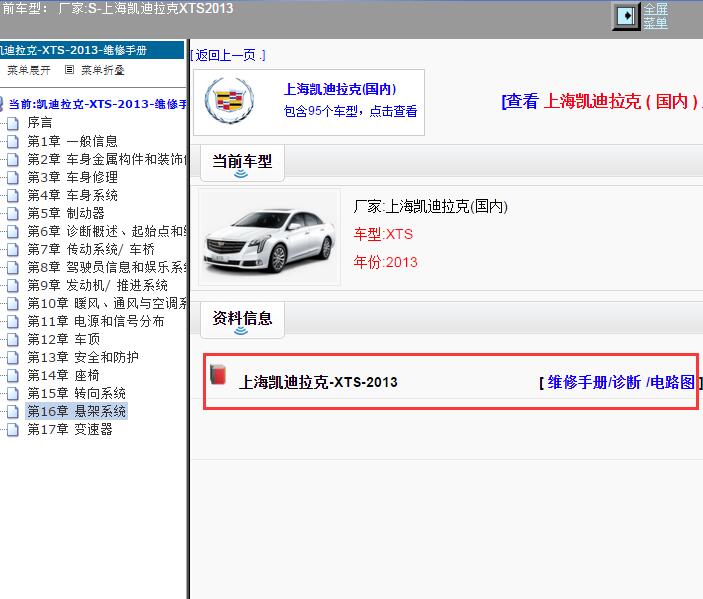
Task: Click 厂家:上海凯迪拉克(国内) text
Action: click(x=430, y=206)
